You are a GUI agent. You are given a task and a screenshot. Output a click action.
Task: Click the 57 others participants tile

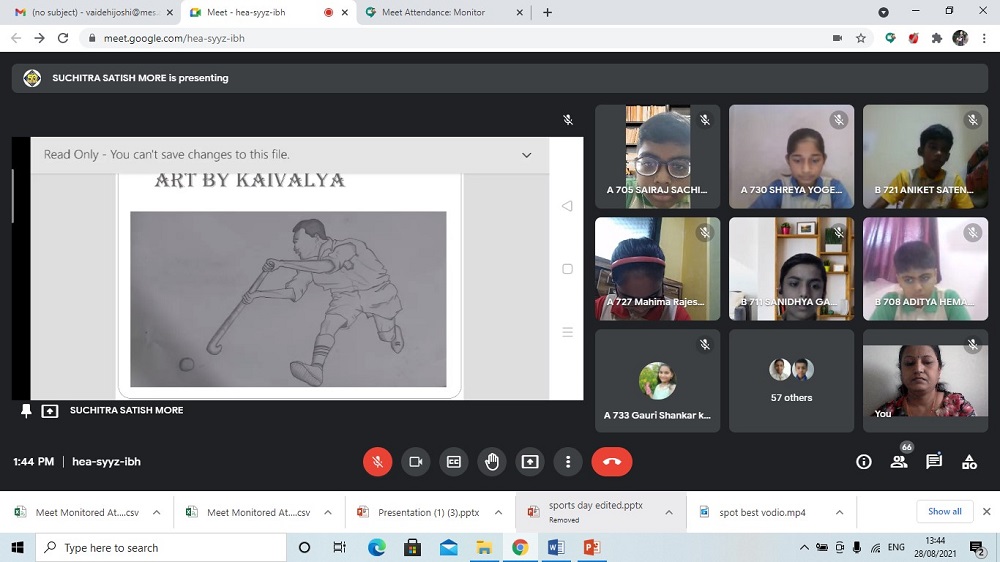pos(791,381)
